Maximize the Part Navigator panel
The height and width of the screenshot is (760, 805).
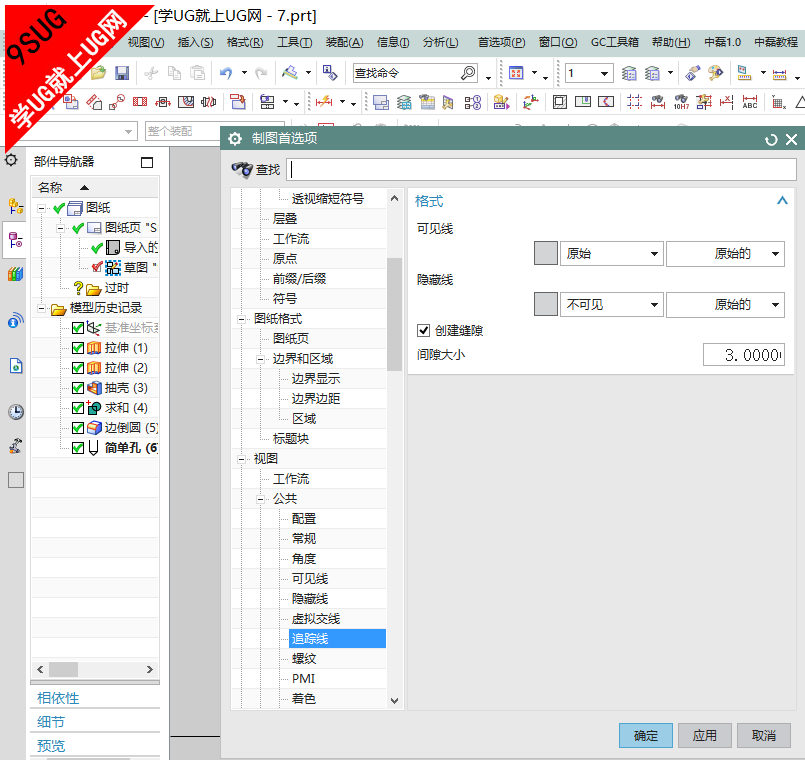[x=147, y=162]
